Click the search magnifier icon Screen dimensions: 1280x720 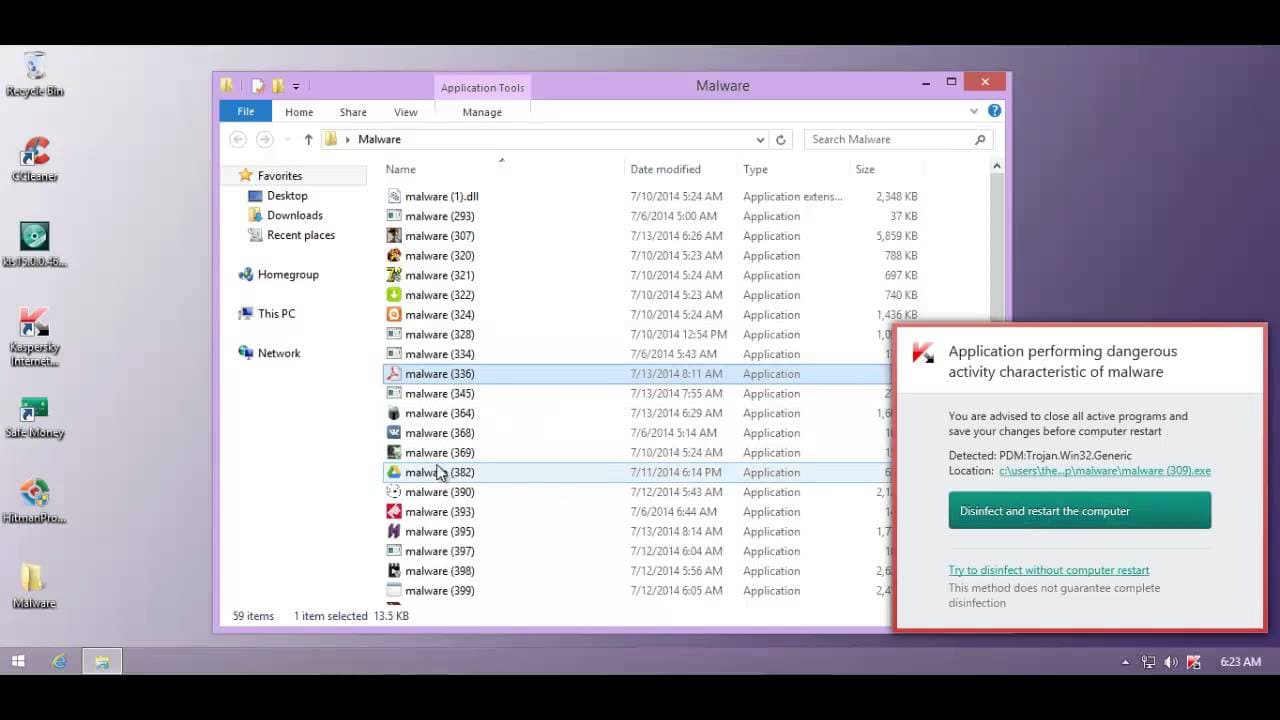pyautogui.click(x=980, y=139)
